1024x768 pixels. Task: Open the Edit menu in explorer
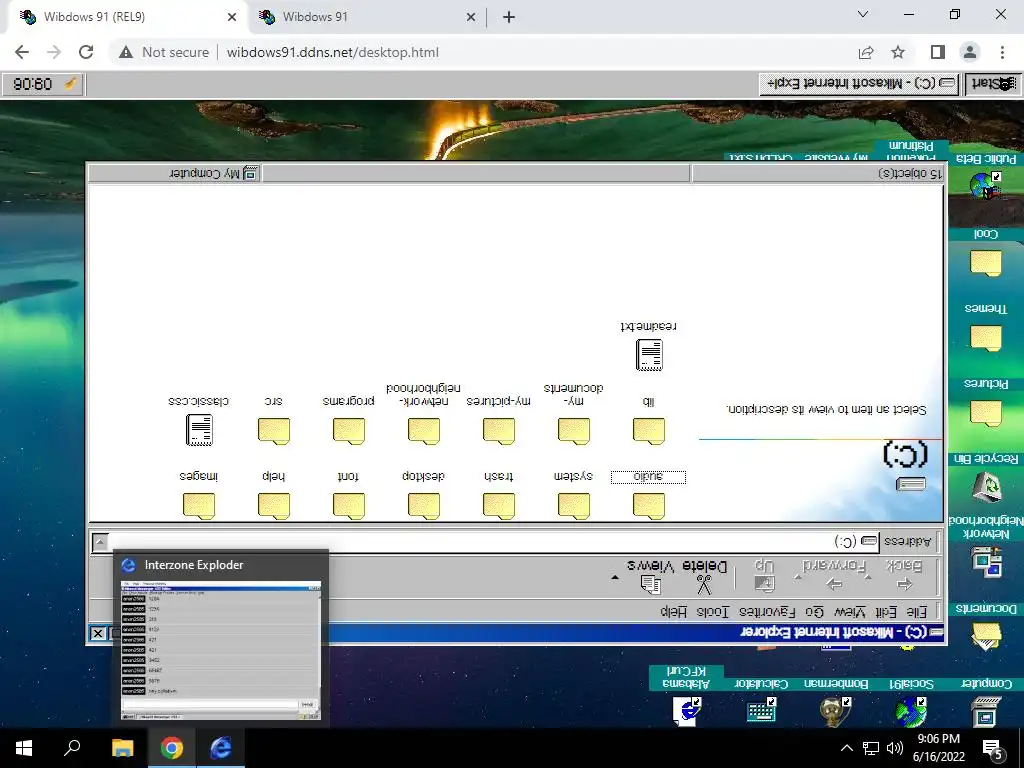pyautogui.click(x=885, y=612)
